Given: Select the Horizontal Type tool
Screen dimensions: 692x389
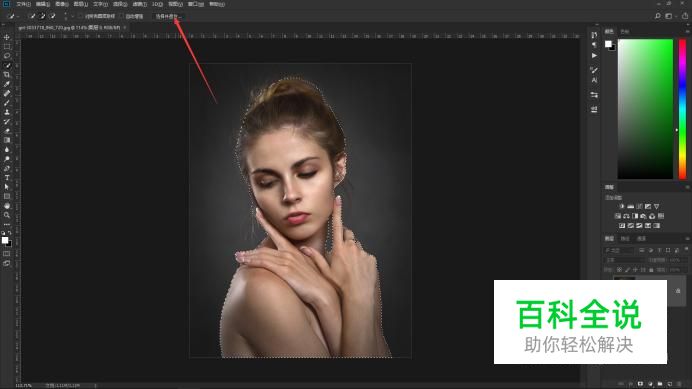Looking at the screenshot, I should pyautogui.click(x=7, y=178).
